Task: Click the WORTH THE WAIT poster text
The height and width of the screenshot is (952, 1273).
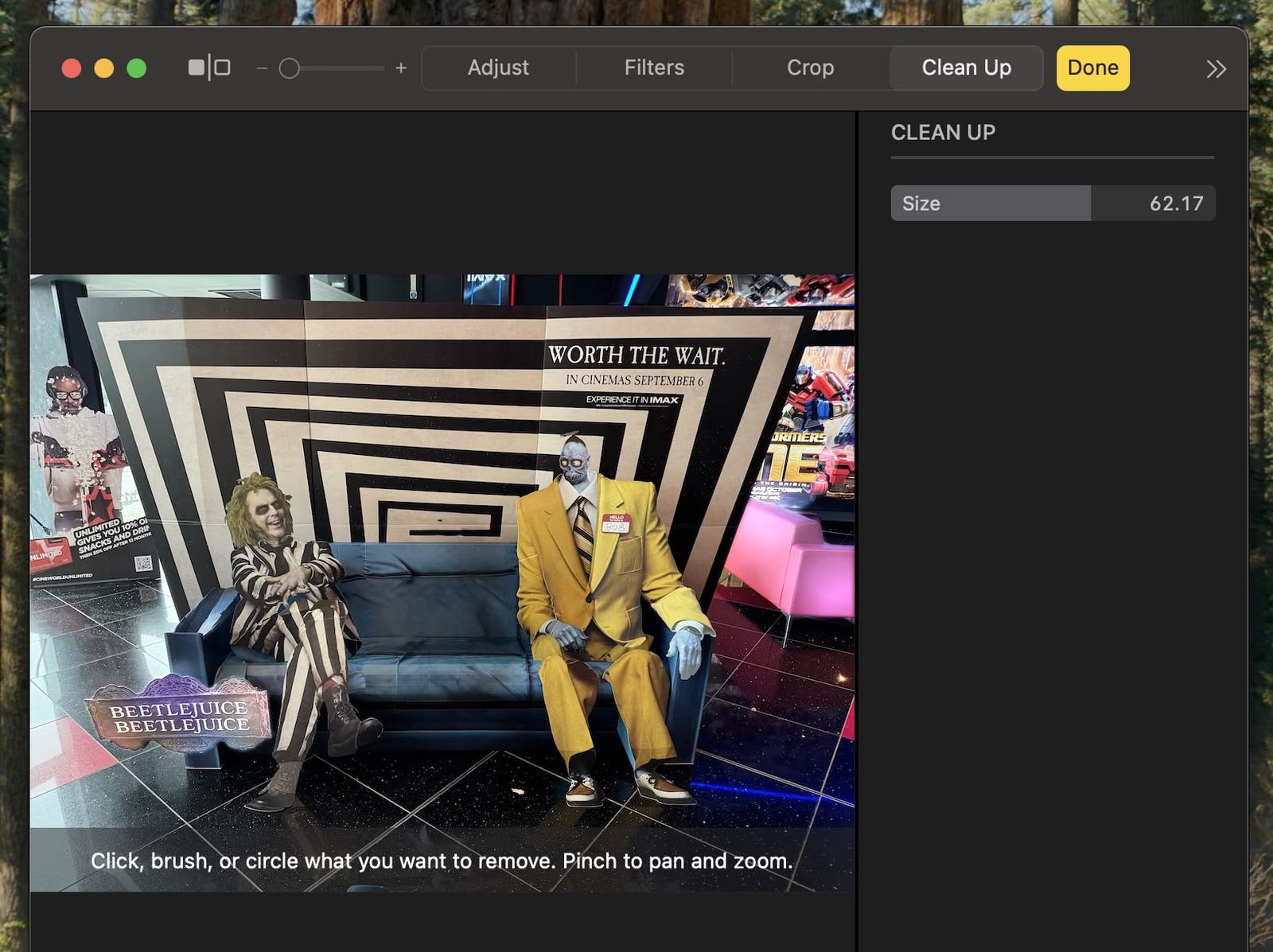Action: click(636, 355)
